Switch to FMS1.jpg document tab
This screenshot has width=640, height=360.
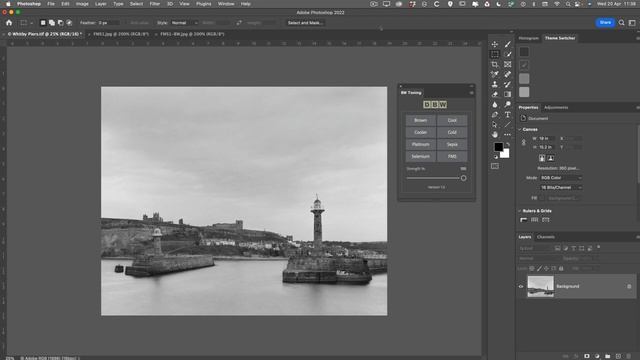(121, 34)
